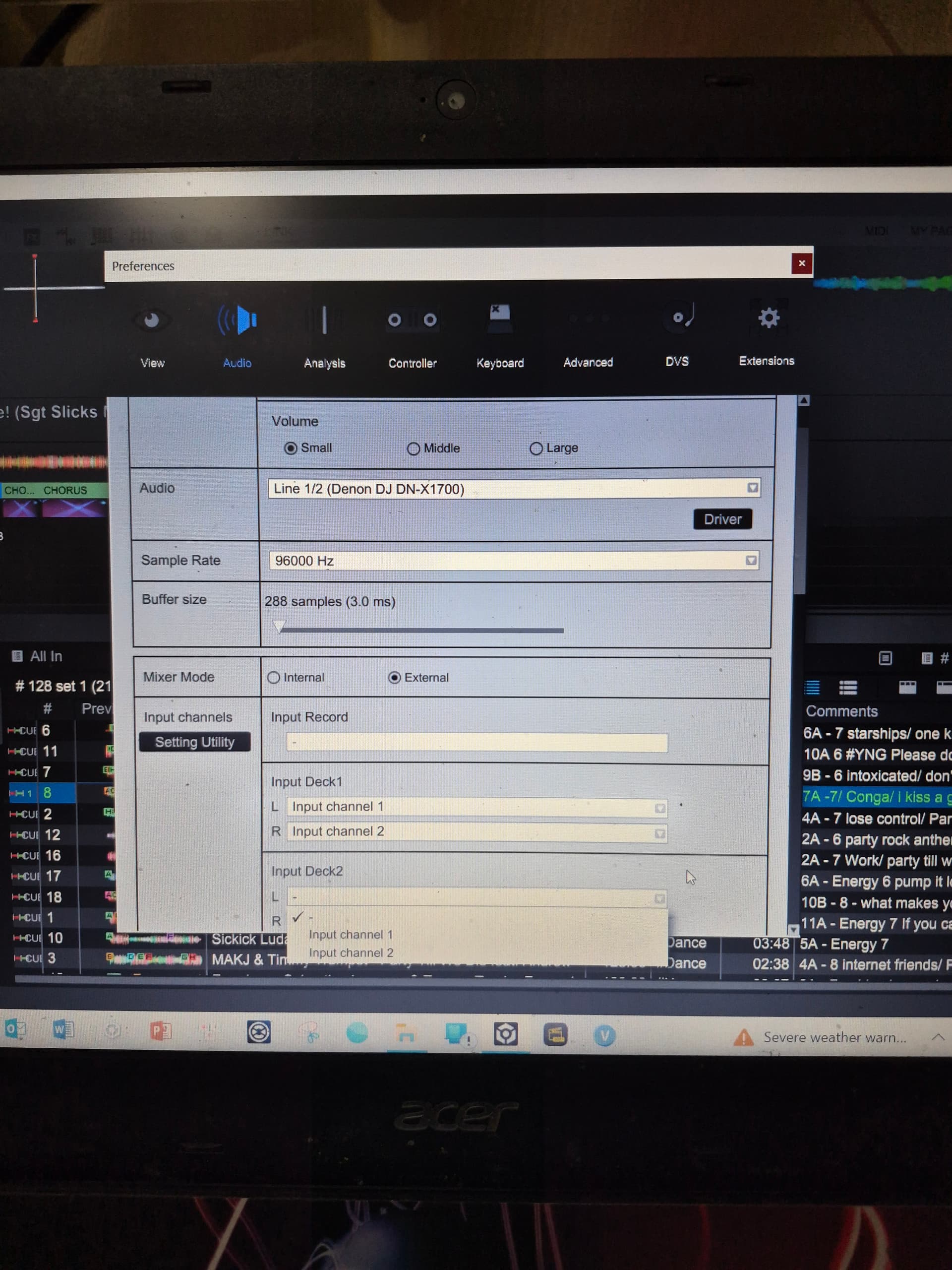The height and width of the screenshot is (1270, 952).
Task: Select the Middle volume radio button
Action: pos(413,449)
